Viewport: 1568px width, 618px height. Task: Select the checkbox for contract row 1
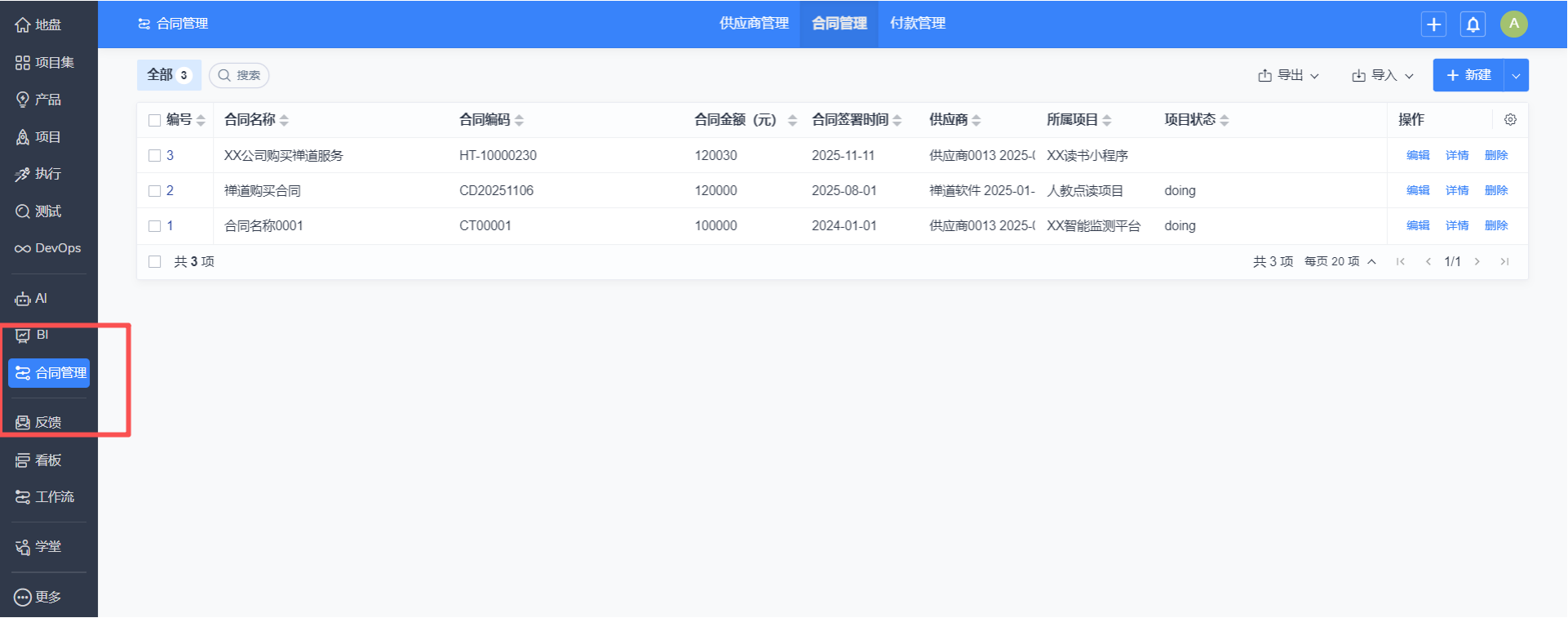155,226
